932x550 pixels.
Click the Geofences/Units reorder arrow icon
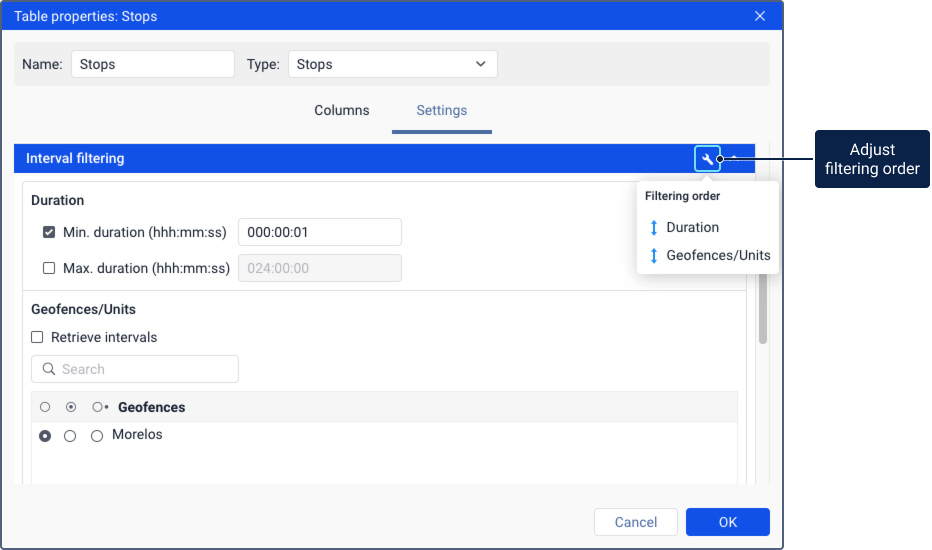[x=654, y=255]
